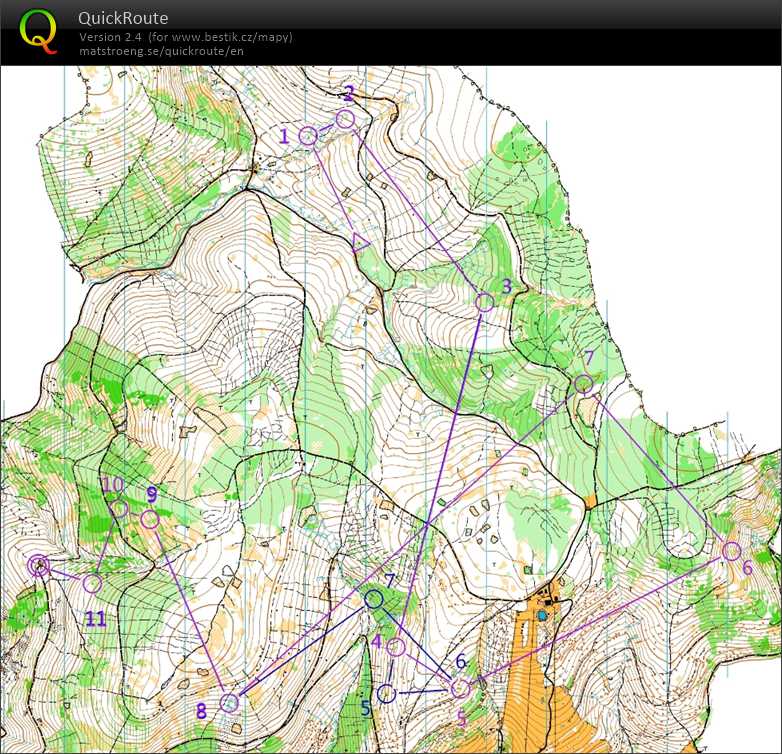Click the purple start triangle on the map
Viewport: 782px width, 754px height.
pos(361,240)
